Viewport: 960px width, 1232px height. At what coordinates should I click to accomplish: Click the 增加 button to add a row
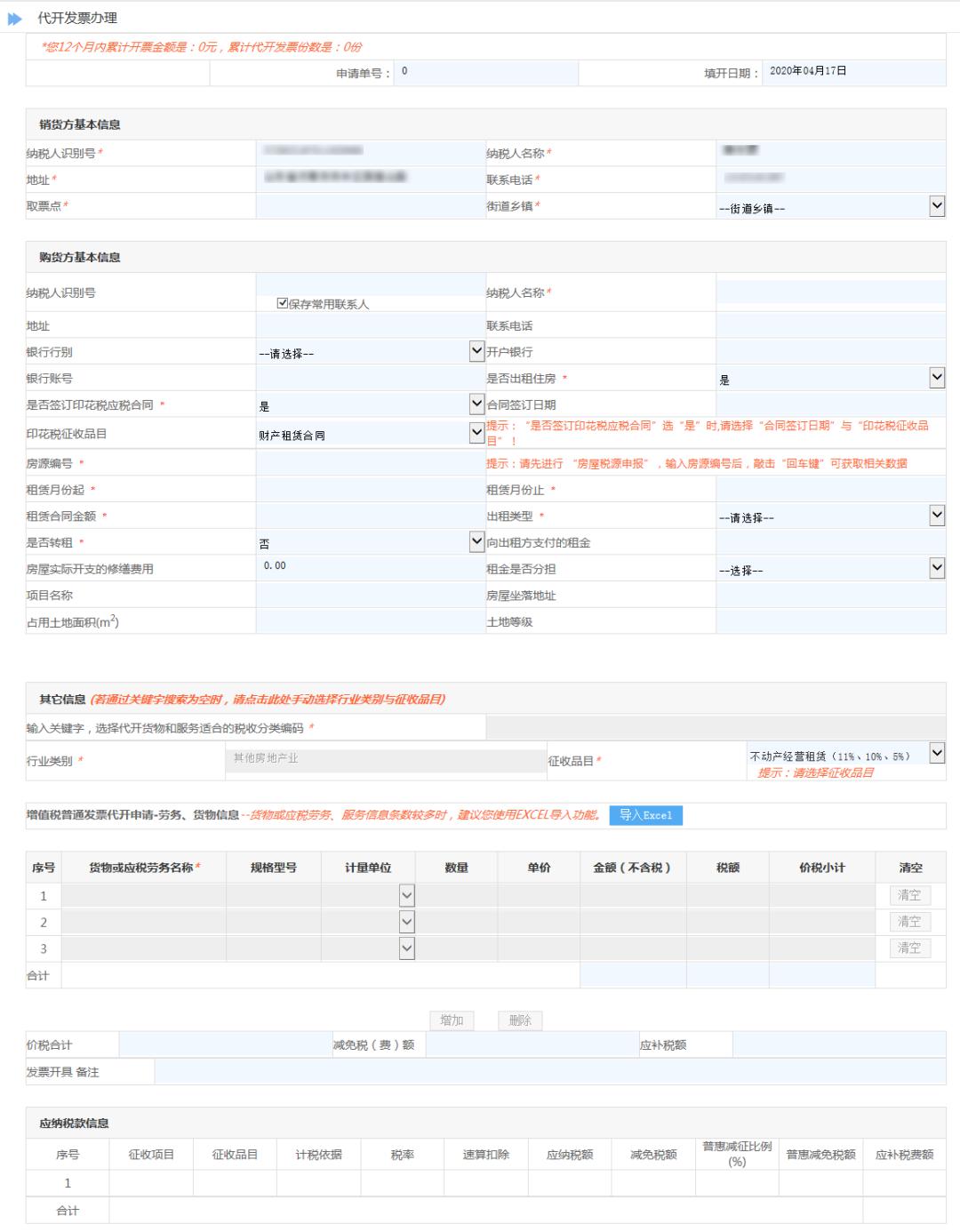453,1020
